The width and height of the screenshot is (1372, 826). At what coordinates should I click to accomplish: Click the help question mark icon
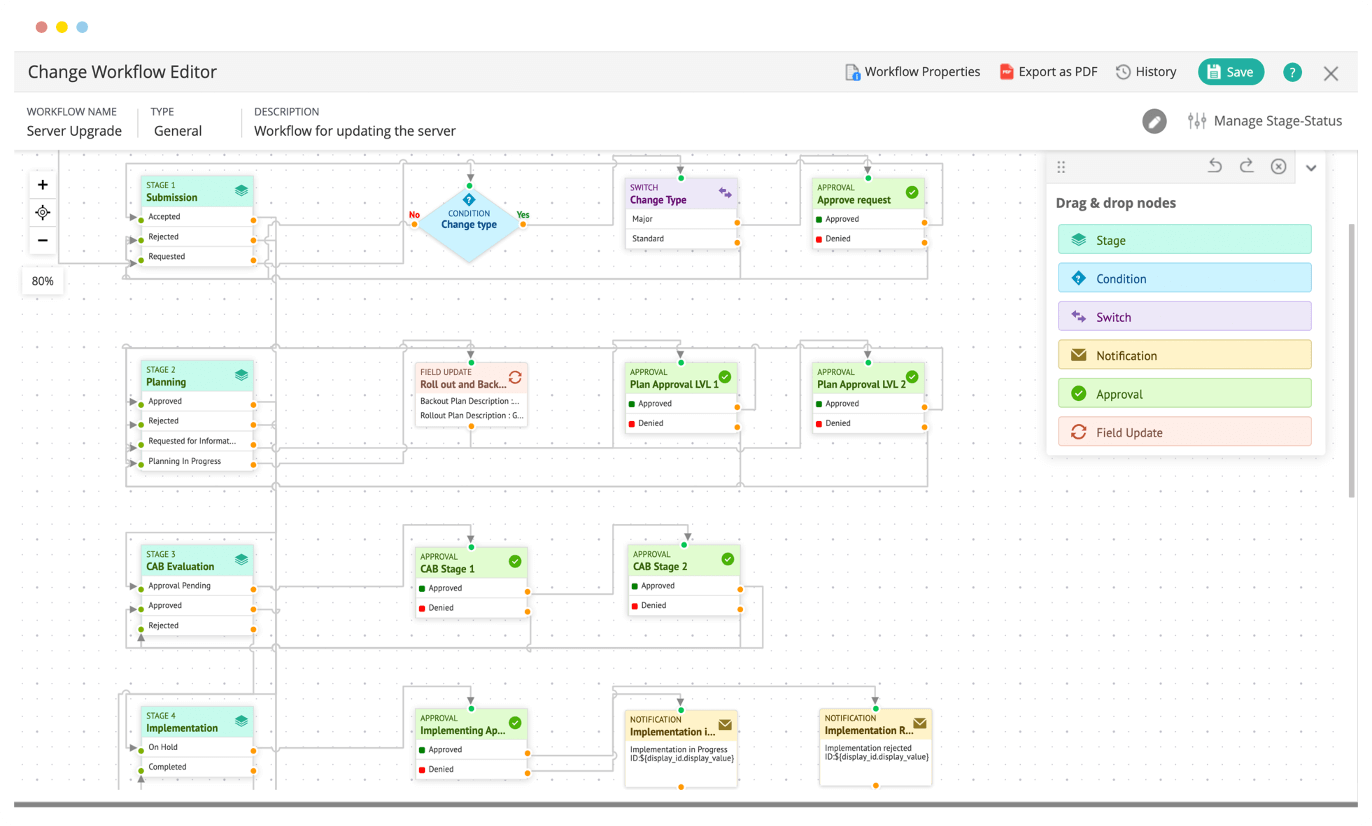1292,71
